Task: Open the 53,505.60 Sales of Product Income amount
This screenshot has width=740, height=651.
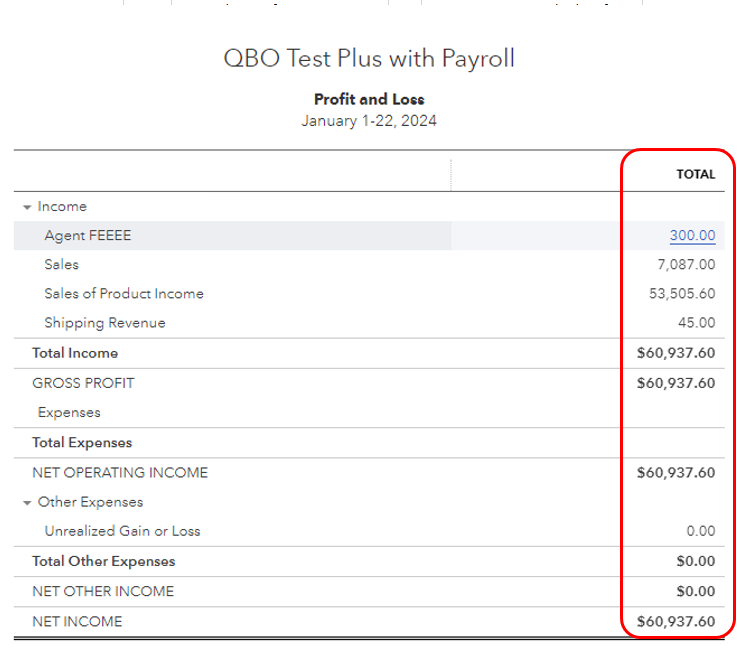Action: tap(682, 294)
